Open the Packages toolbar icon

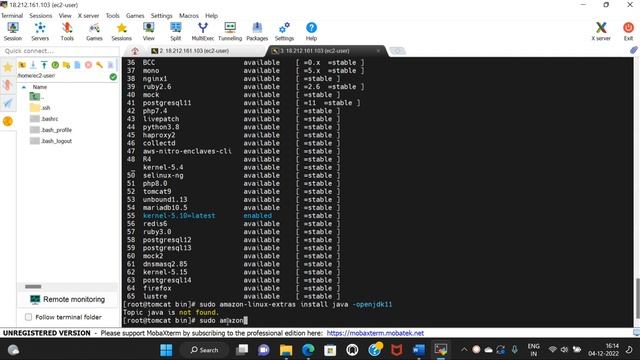click(x=257, y=31)
